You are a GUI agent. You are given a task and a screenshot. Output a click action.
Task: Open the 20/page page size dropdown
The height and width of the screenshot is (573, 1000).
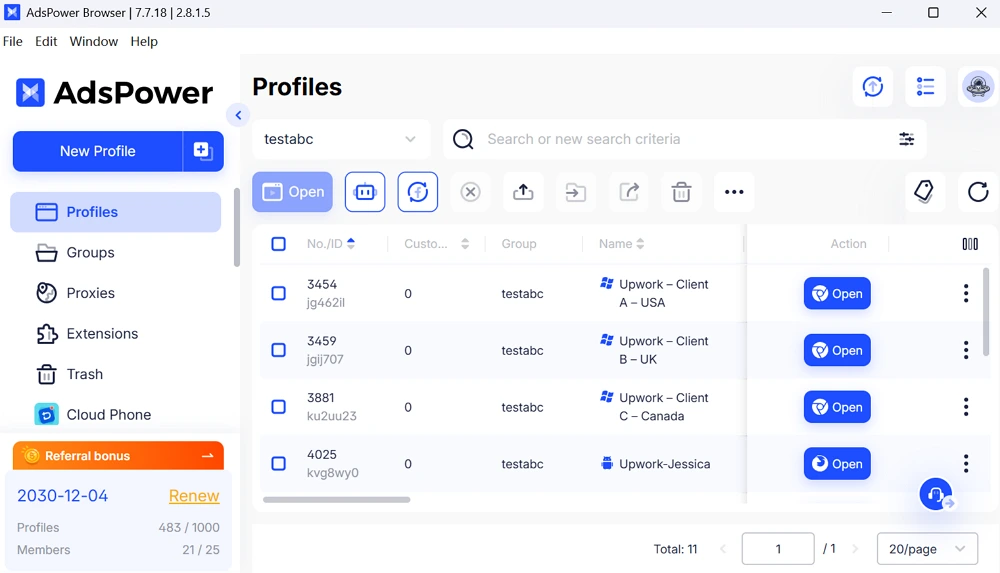tap(927, 549)
